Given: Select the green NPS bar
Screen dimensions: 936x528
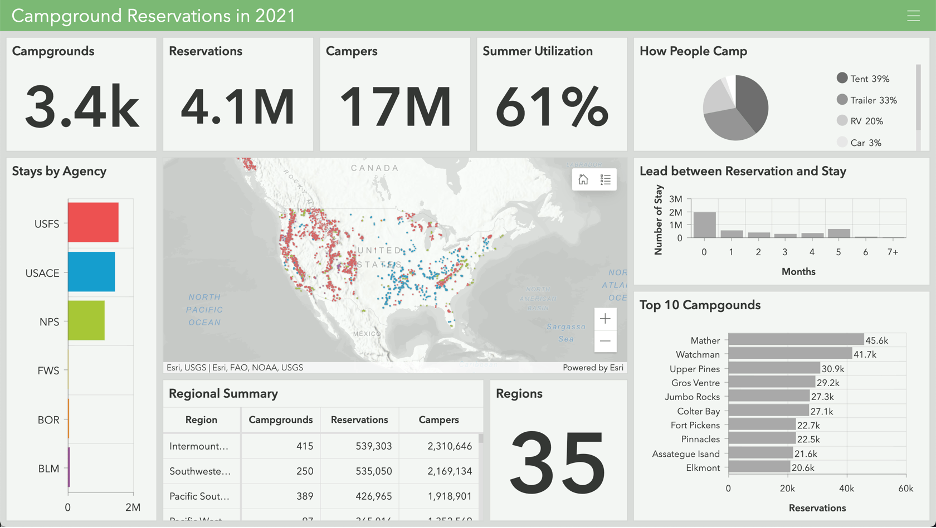Looking at the screenshot, I should [x=86, y=320].
